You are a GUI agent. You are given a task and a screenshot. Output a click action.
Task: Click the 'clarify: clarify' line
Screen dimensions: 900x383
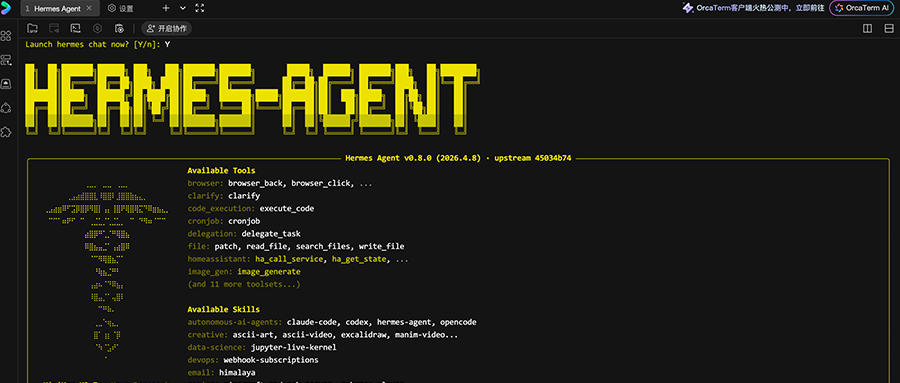pos(224,196)
